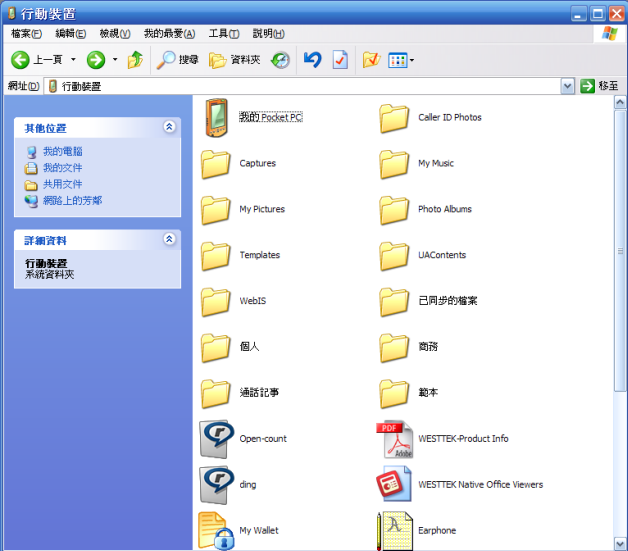The width and height of the screenshot is (628, 551).
Task: Select the Templates folder icon
Action: 216,255
